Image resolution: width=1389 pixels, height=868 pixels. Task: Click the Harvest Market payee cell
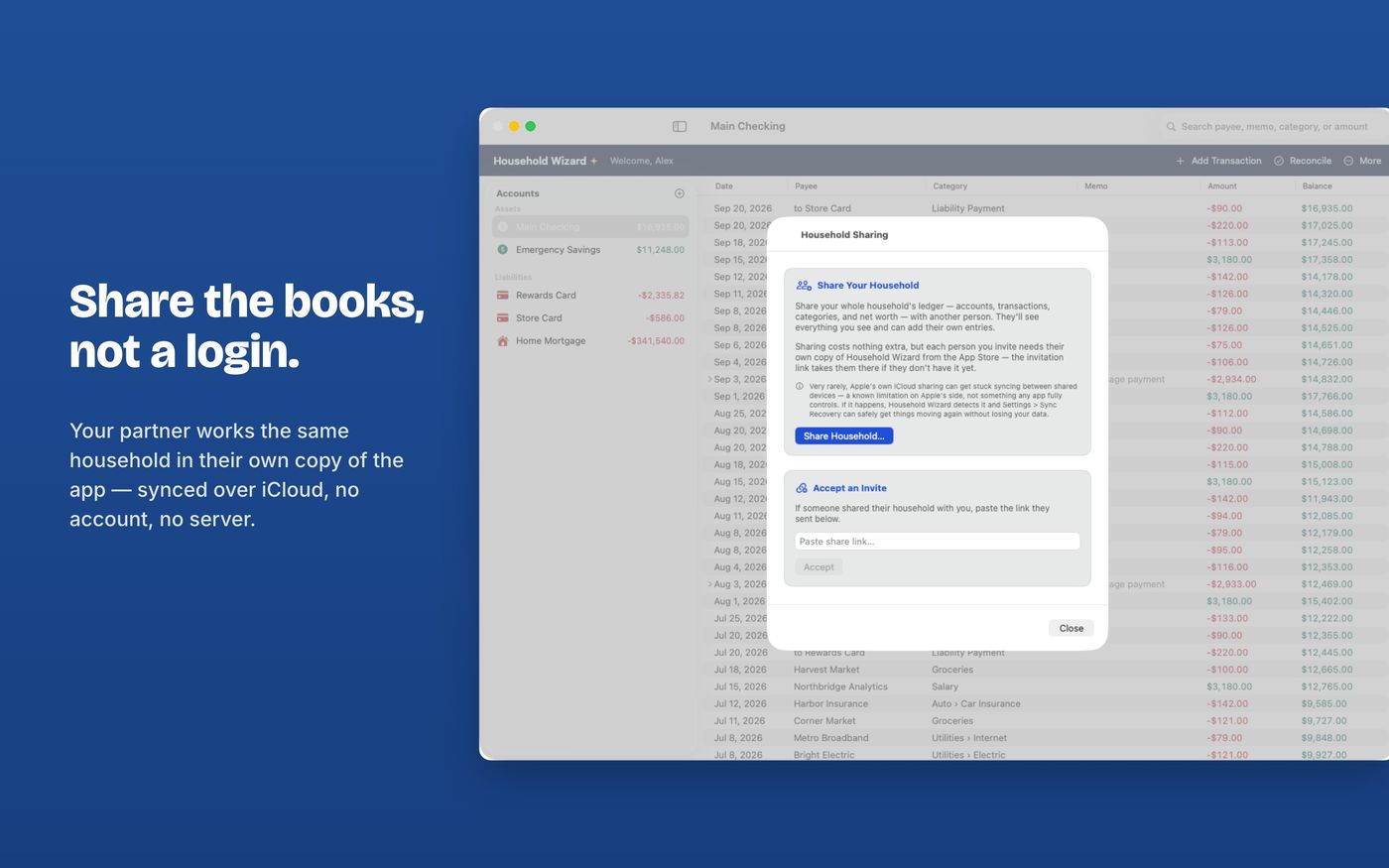coord(826,670)
